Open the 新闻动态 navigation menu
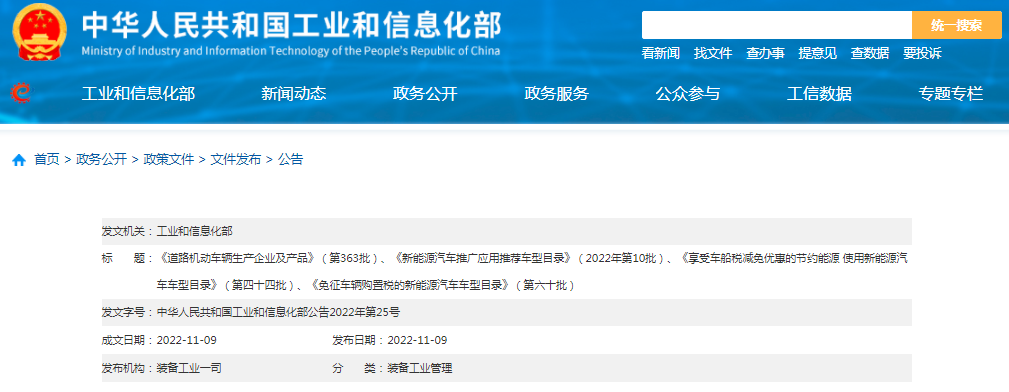The height and width of the screenshot is (392, 1009). (293, 94)
